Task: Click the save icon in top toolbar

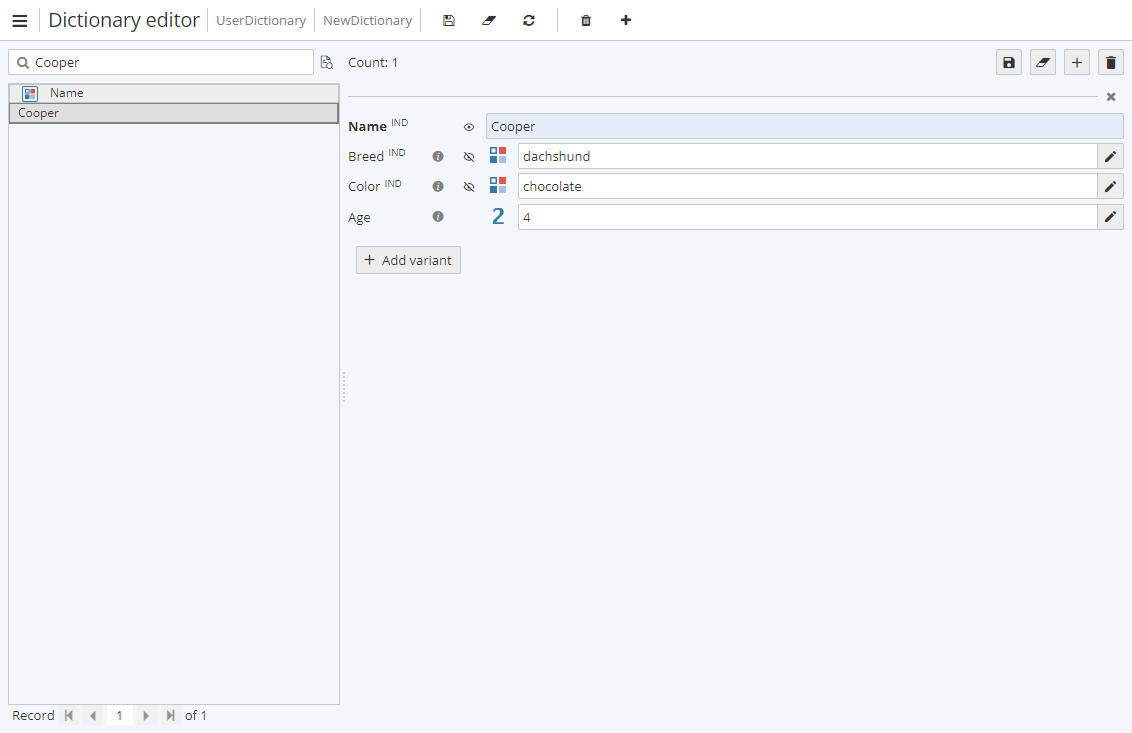Action: (449, 21)
